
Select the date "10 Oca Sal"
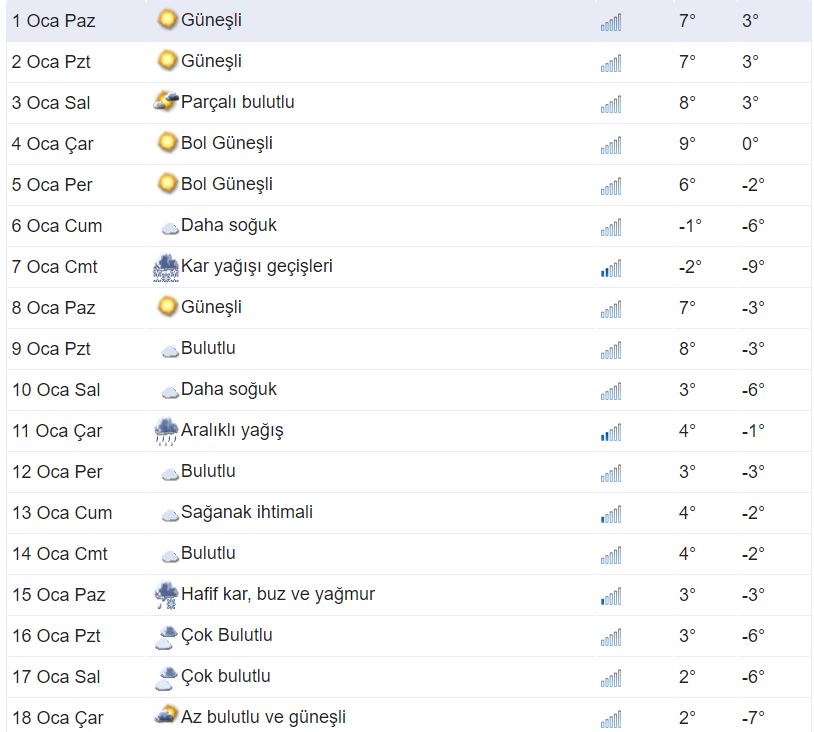(x=56, y=390)
